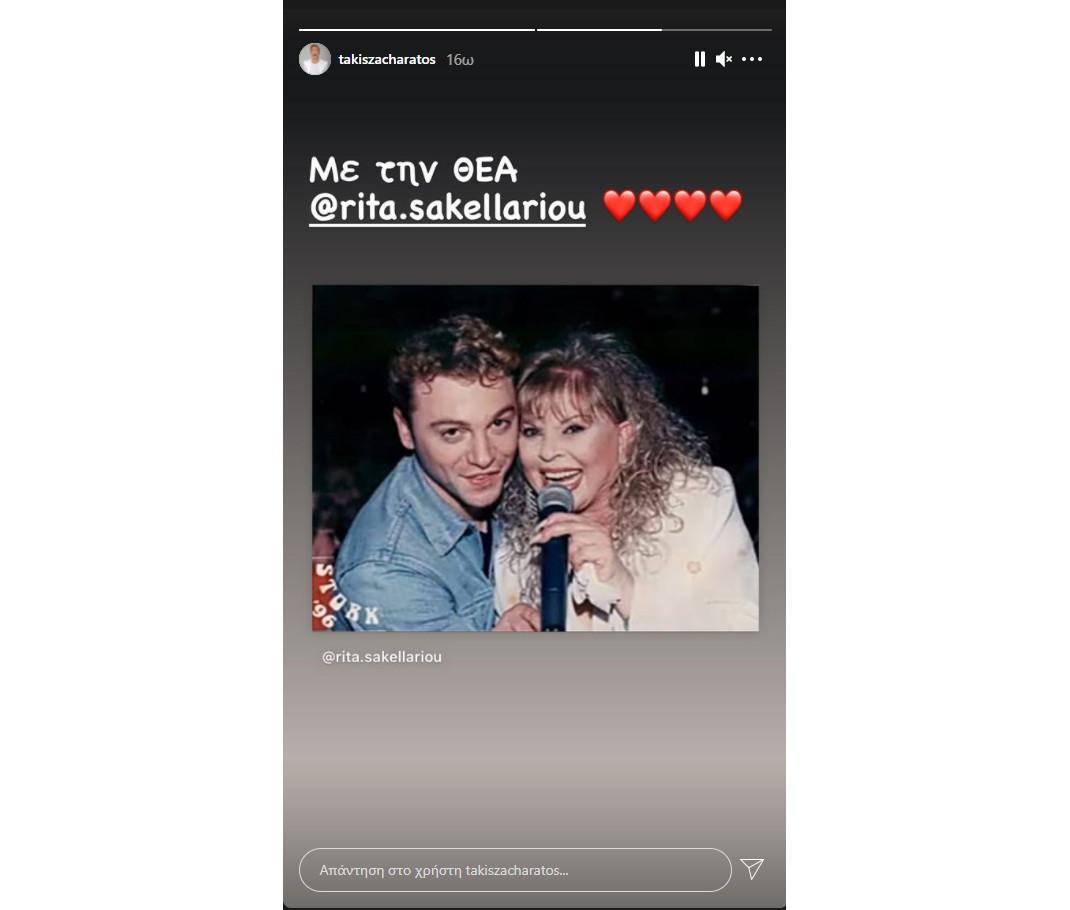The width and height of the screenshot is (1070, 910).
Task: Open the takiszacharatos username link
Action: tap(387, 59)
